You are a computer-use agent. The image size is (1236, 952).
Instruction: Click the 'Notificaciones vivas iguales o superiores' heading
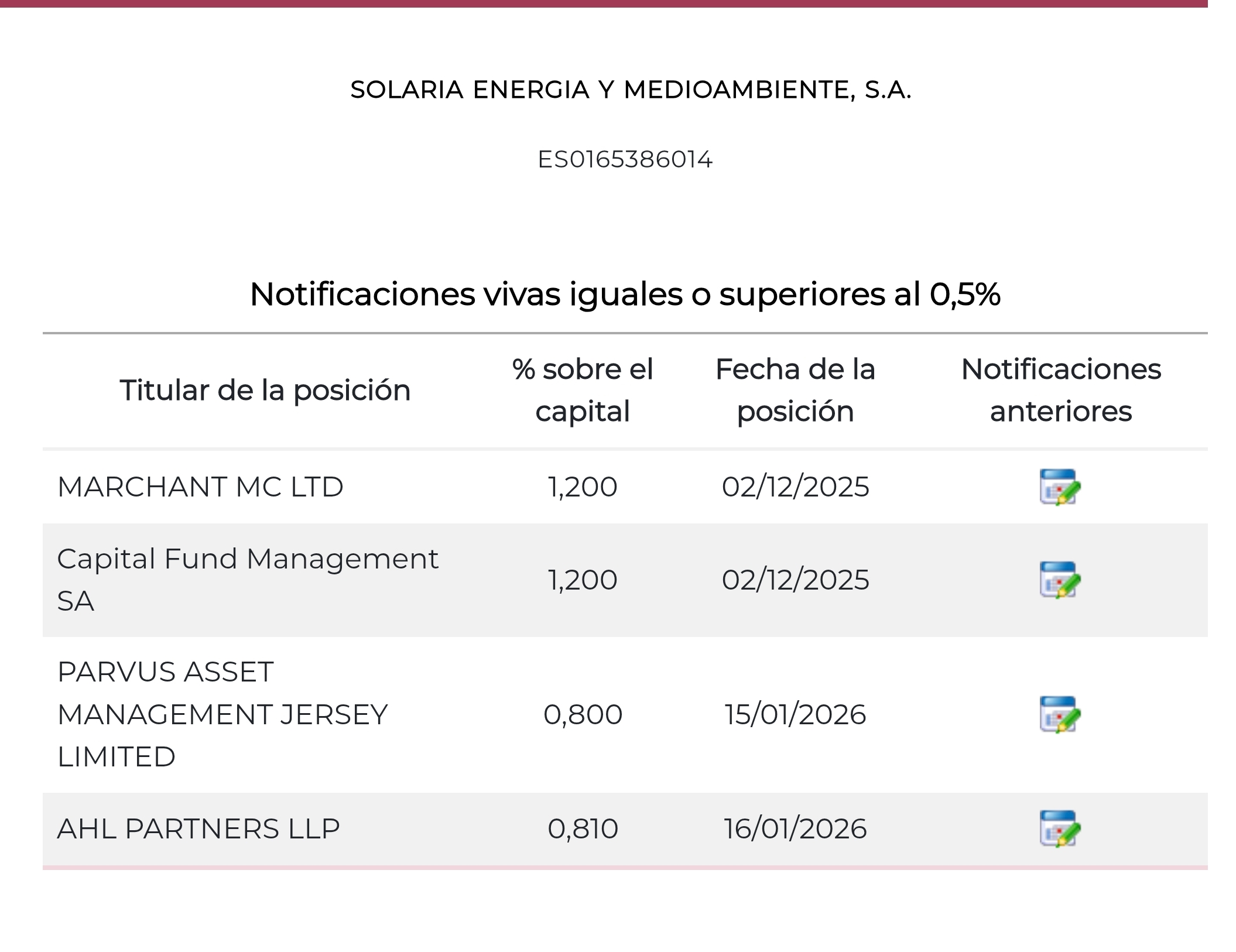point(625,294)
